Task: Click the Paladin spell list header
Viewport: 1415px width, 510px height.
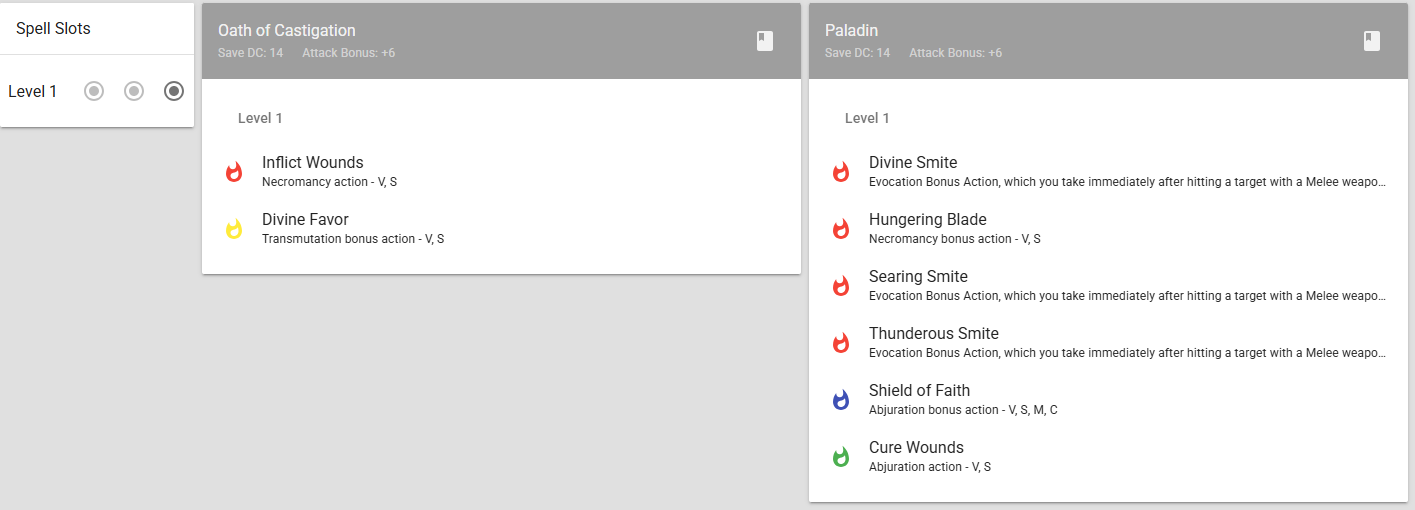Action: pos(1108,41)
